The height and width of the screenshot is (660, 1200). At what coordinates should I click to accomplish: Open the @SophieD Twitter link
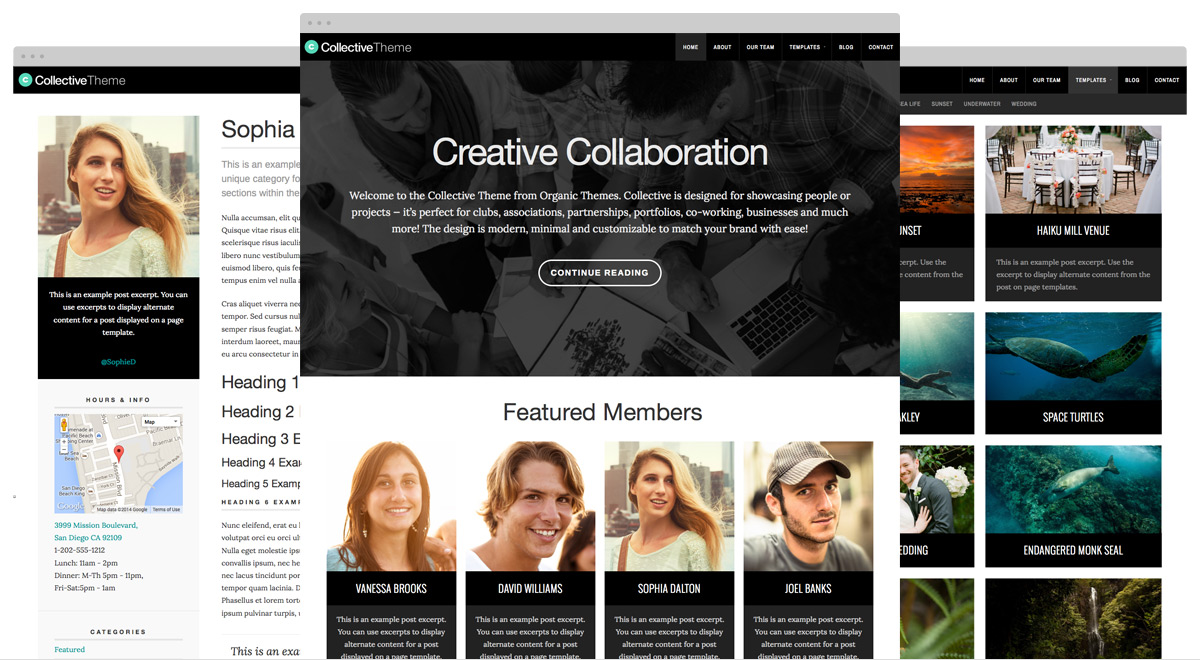click(118, 362)
